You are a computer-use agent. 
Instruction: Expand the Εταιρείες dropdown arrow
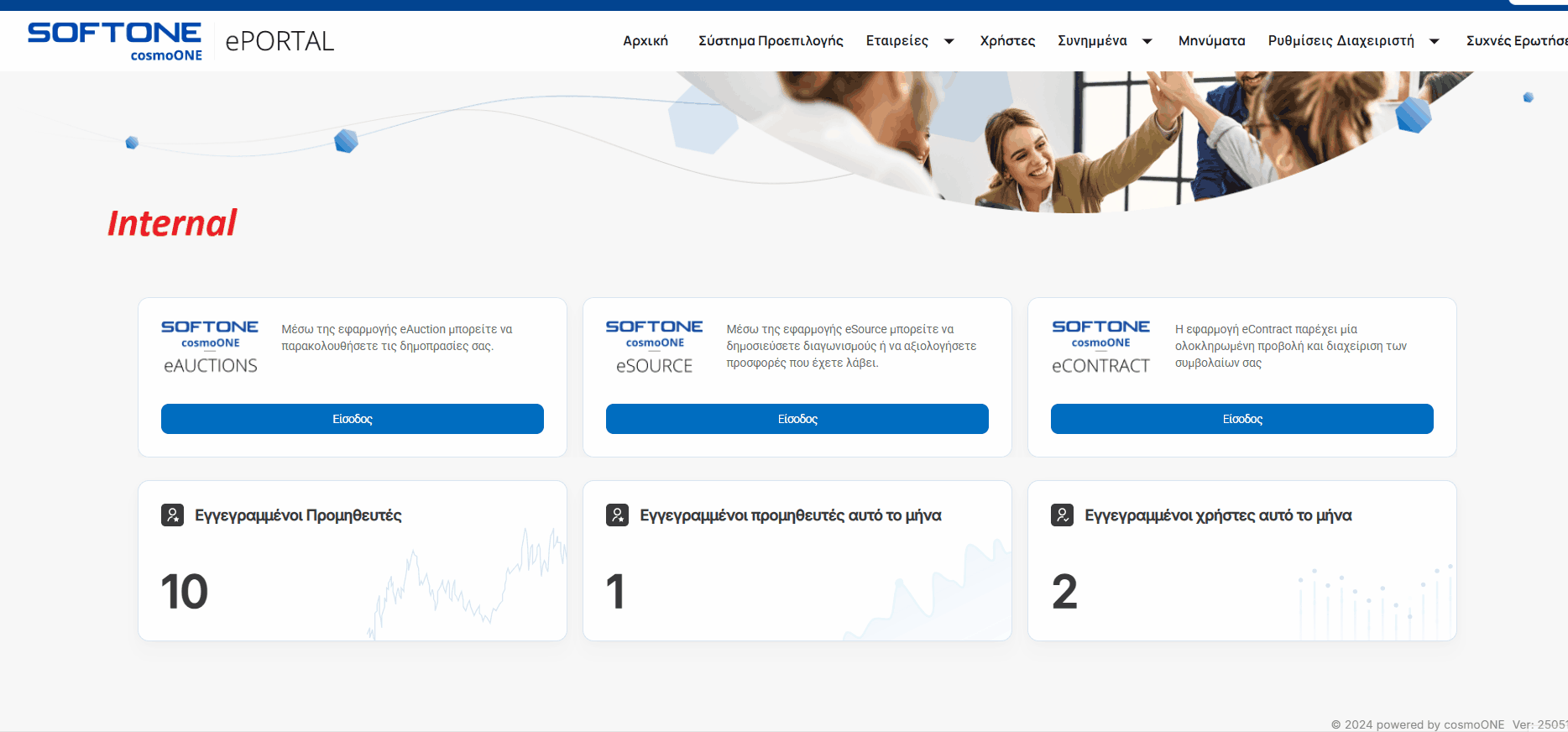point(949,41)
